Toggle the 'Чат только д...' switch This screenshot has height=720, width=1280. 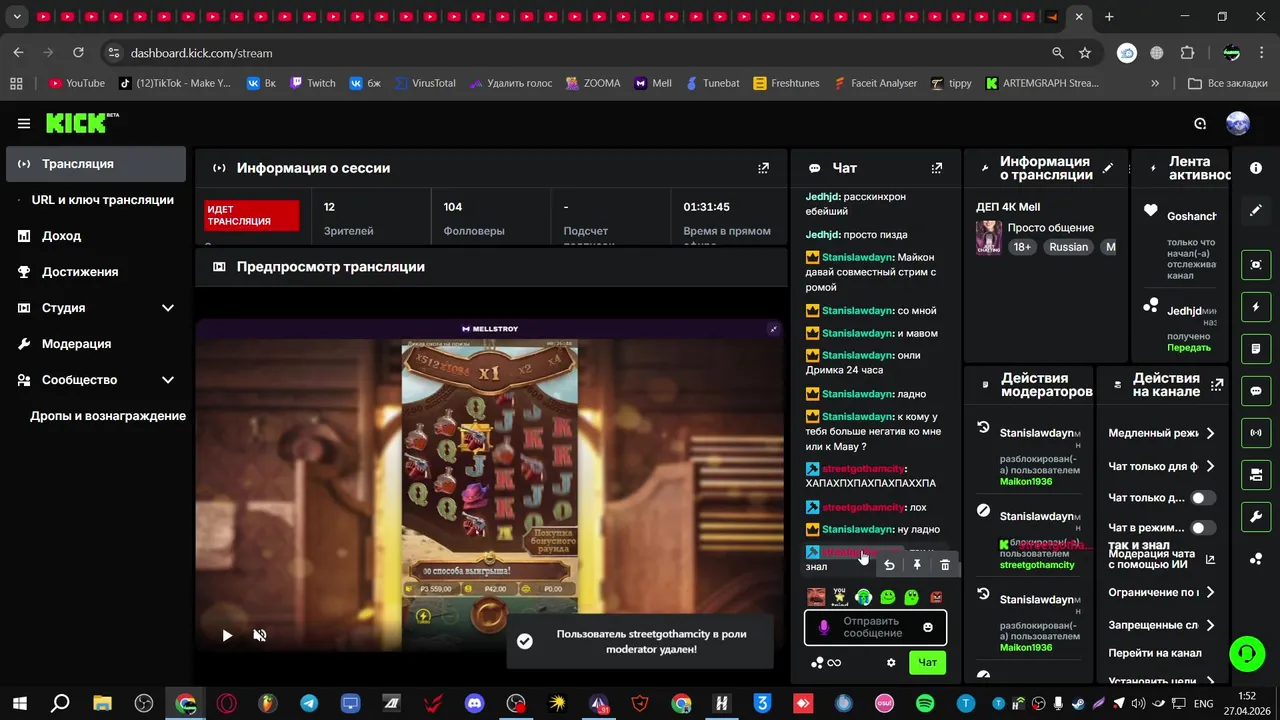click(x=1203, y=498)
